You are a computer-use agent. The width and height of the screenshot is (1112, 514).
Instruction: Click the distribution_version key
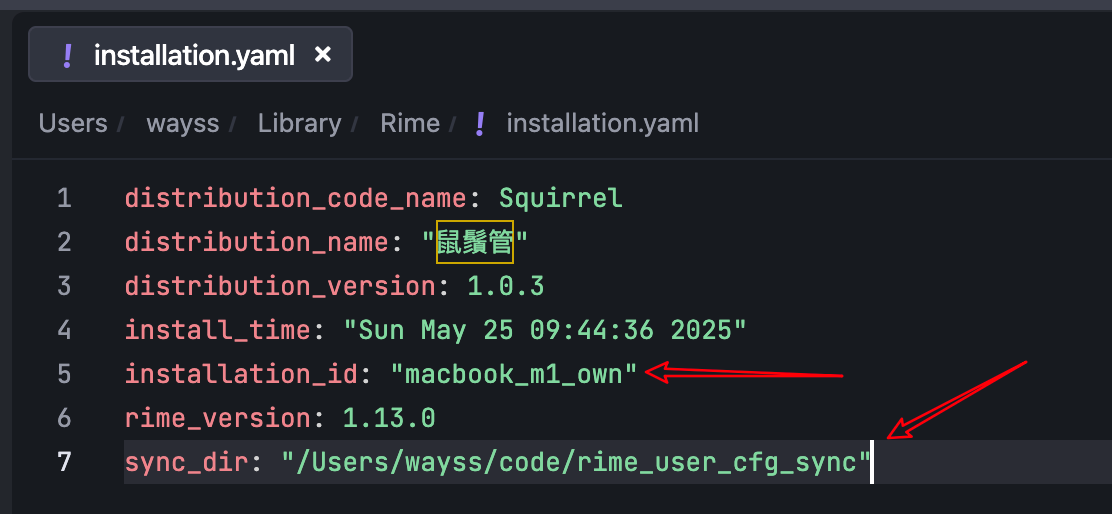click(280, 286)
